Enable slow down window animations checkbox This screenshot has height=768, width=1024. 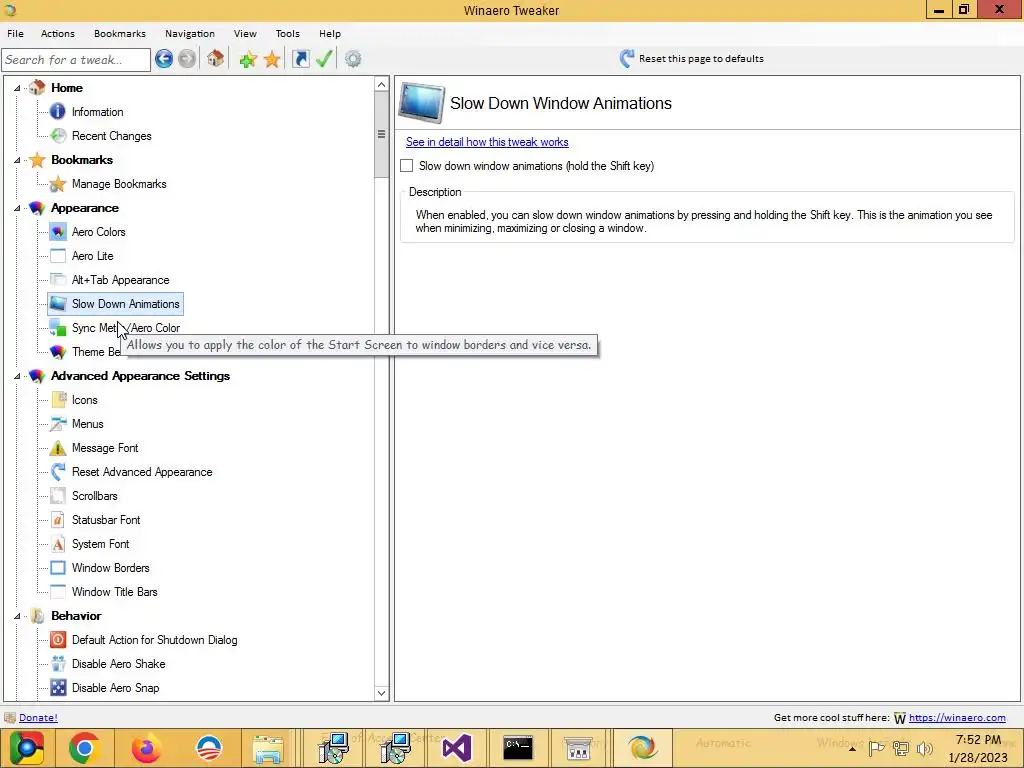[x=406, y=166]
